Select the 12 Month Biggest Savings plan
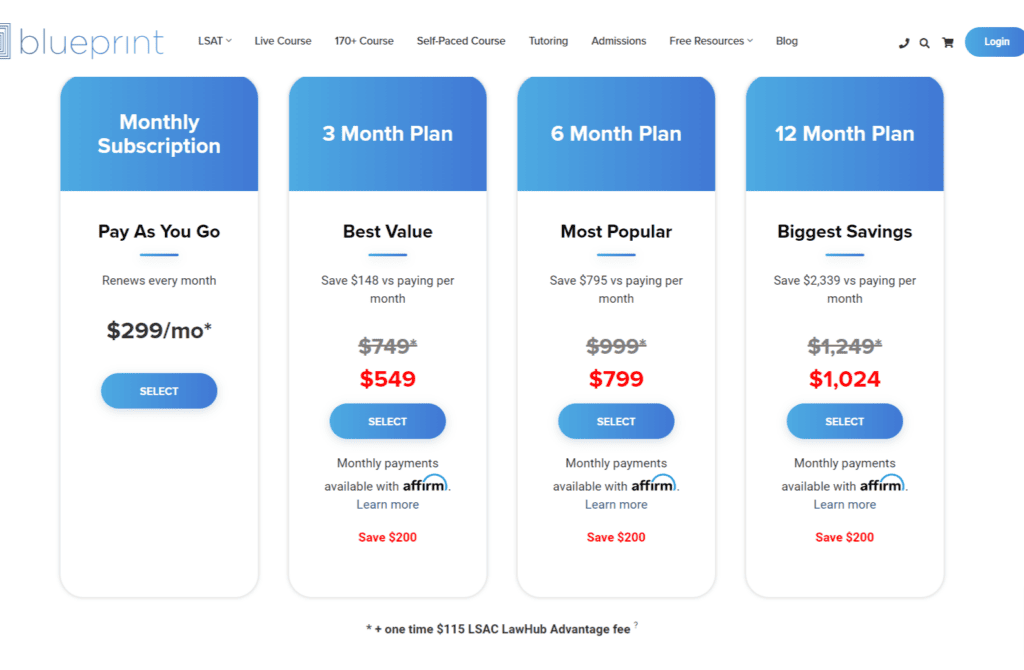Image resolution: width=1024 pixels, height=670 pixels. (844, 421)
